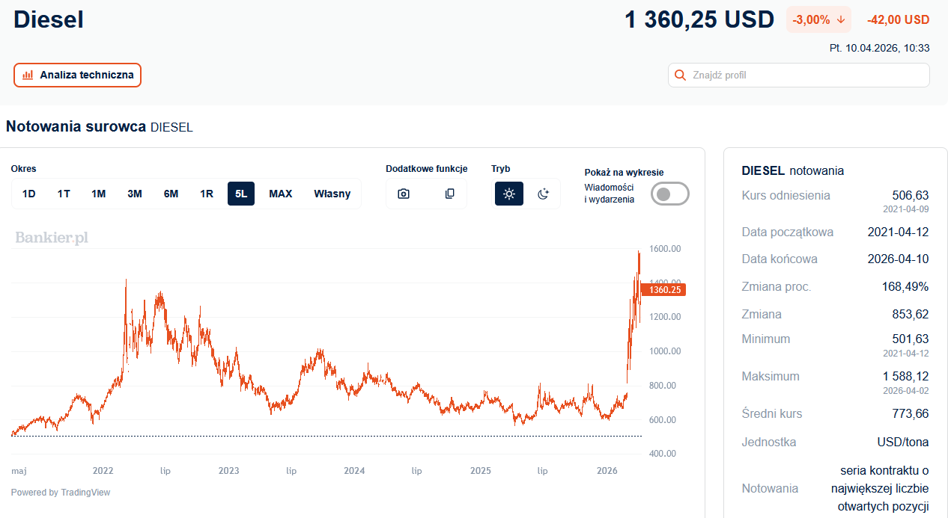The image size is (948, 518).
Task: Select the 1T period tab
Action: 63,193
